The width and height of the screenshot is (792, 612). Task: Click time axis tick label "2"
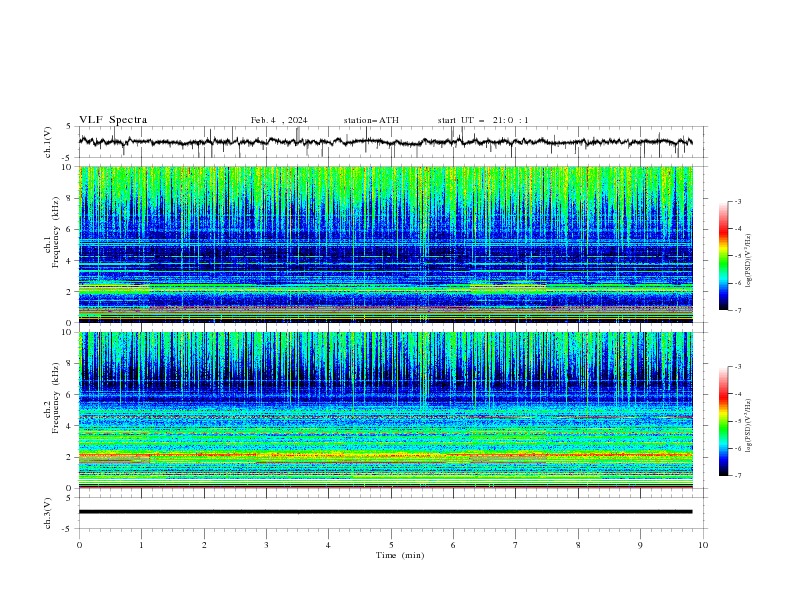[204, 545]
